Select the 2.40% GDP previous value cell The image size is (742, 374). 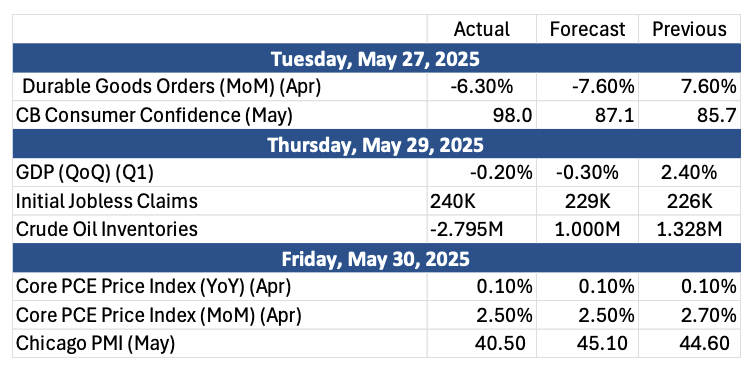[x=689, y=173]
